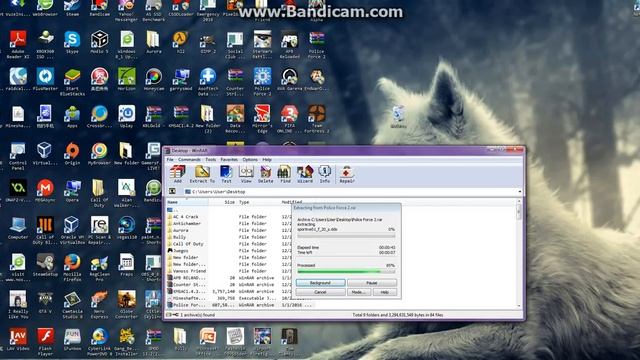Viewport: 640px width, 360px height.
Task: Click the Delete toolbar icon in WinRAR
Action: point(265,174)
